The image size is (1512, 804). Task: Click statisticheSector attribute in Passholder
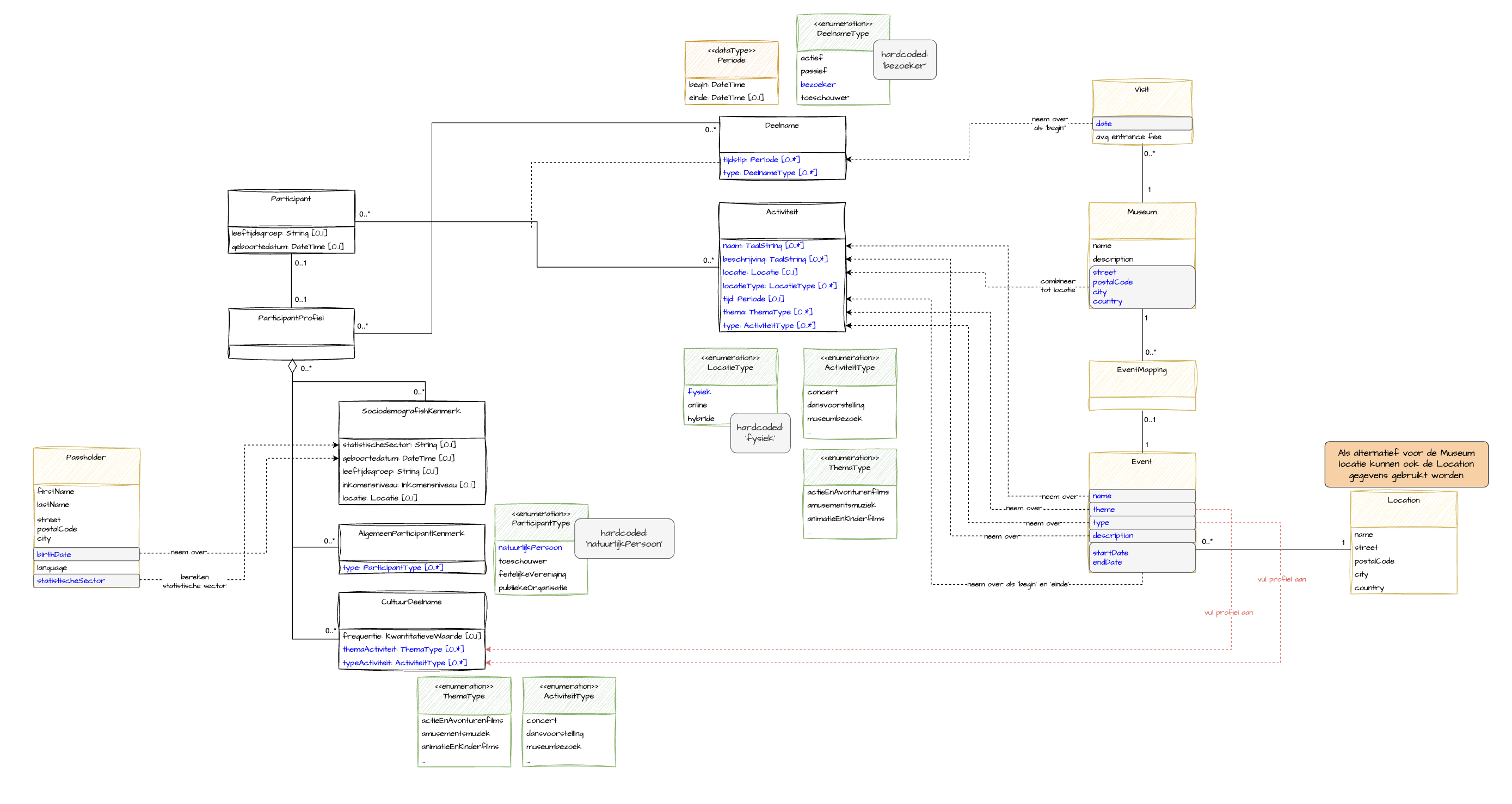pyautogui.click(x=71, y=580)
